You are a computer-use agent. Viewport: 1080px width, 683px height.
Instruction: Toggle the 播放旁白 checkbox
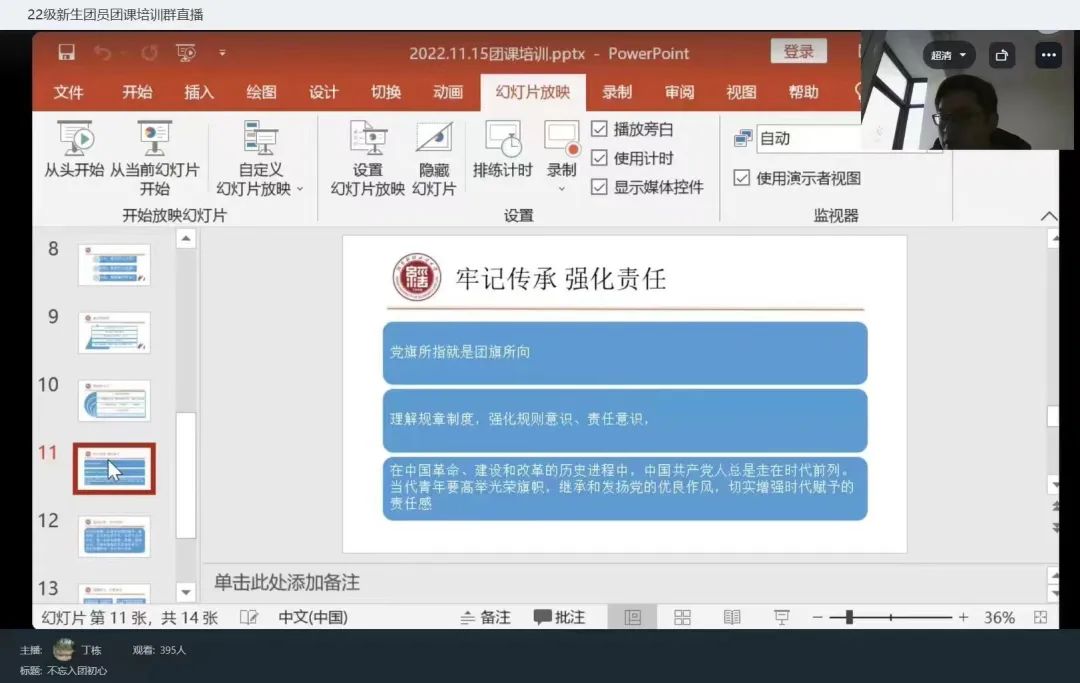(600, 129)
